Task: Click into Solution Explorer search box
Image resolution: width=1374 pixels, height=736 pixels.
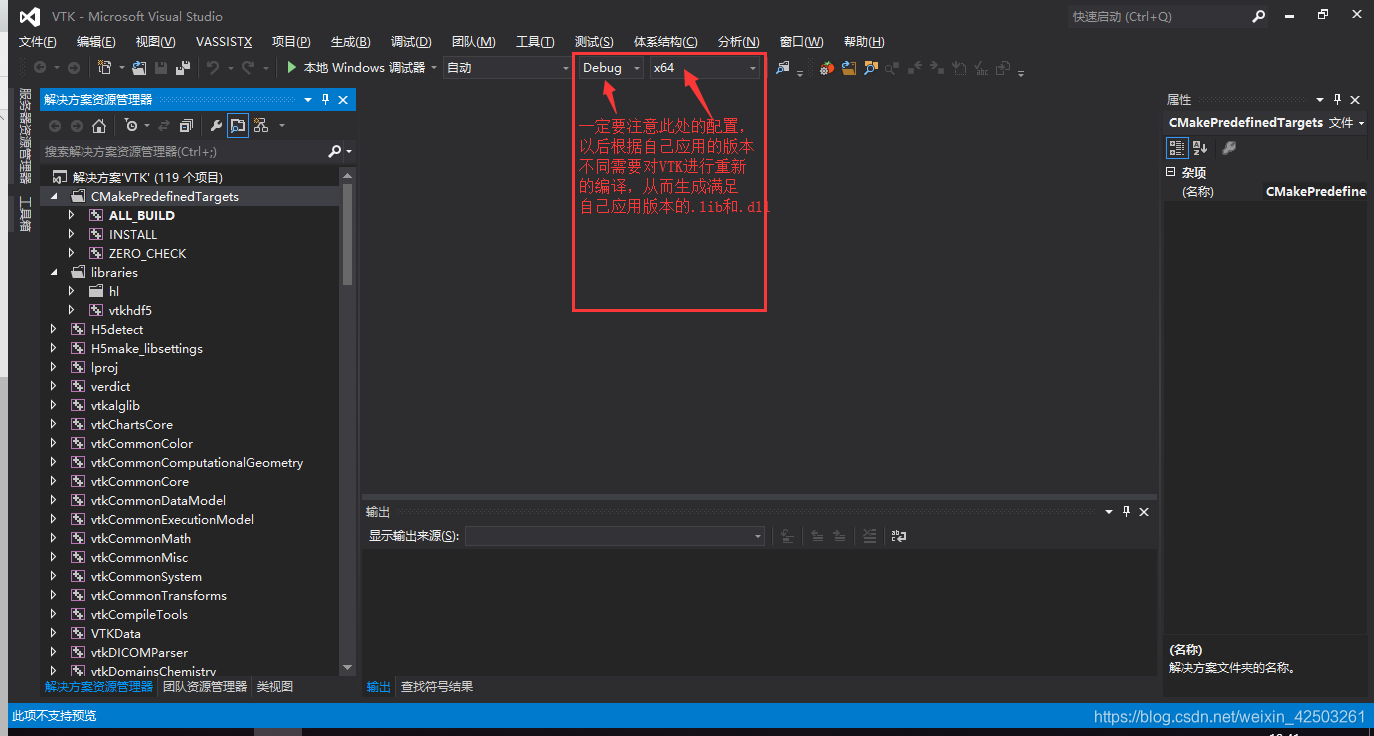Action: coord(185,152)
